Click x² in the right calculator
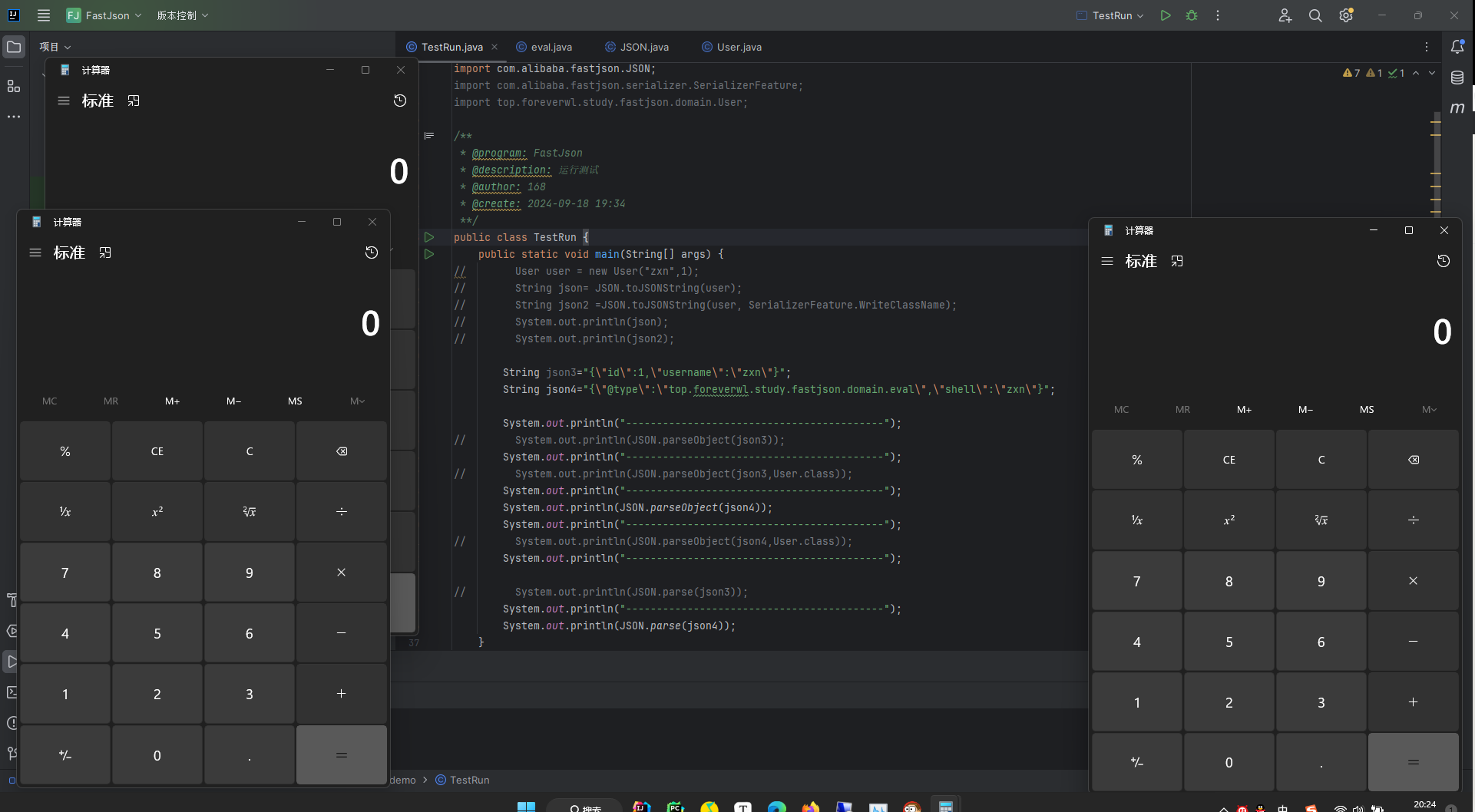Screen dimensions: 1475x812 coord(1229,520)
